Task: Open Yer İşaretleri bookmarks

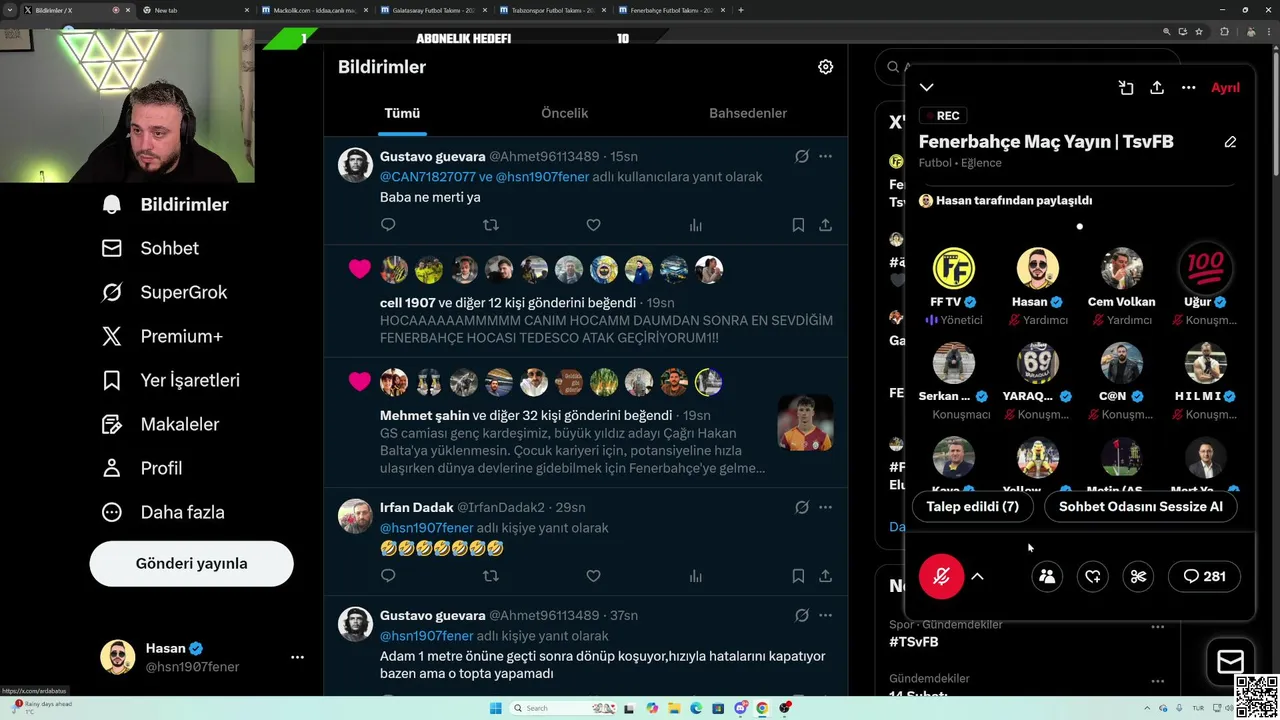Action: point(170,380)
